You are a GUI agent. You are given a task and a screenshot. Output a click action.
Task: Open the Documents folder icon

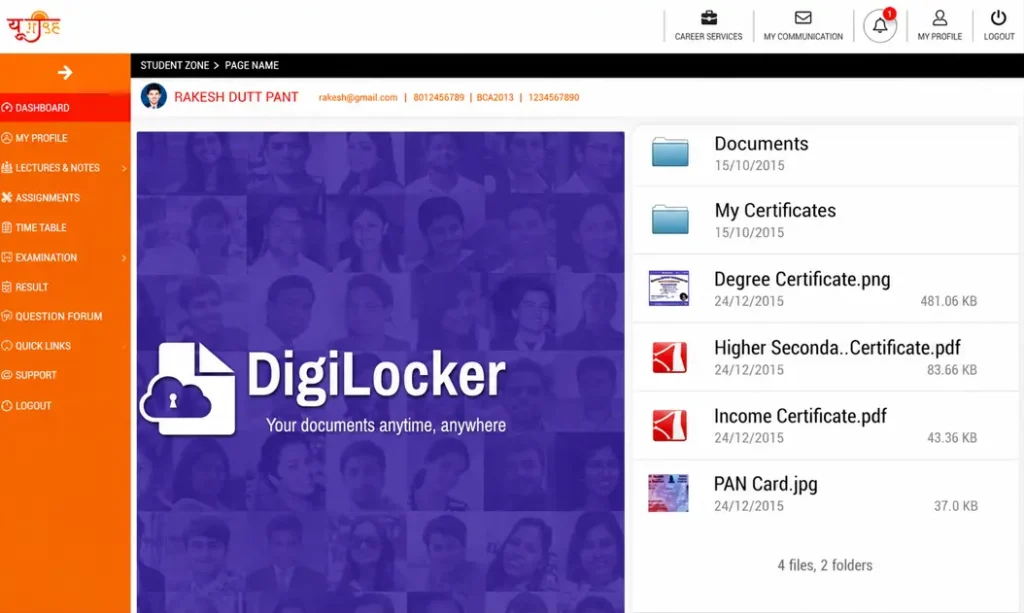(x=670, y=151)
